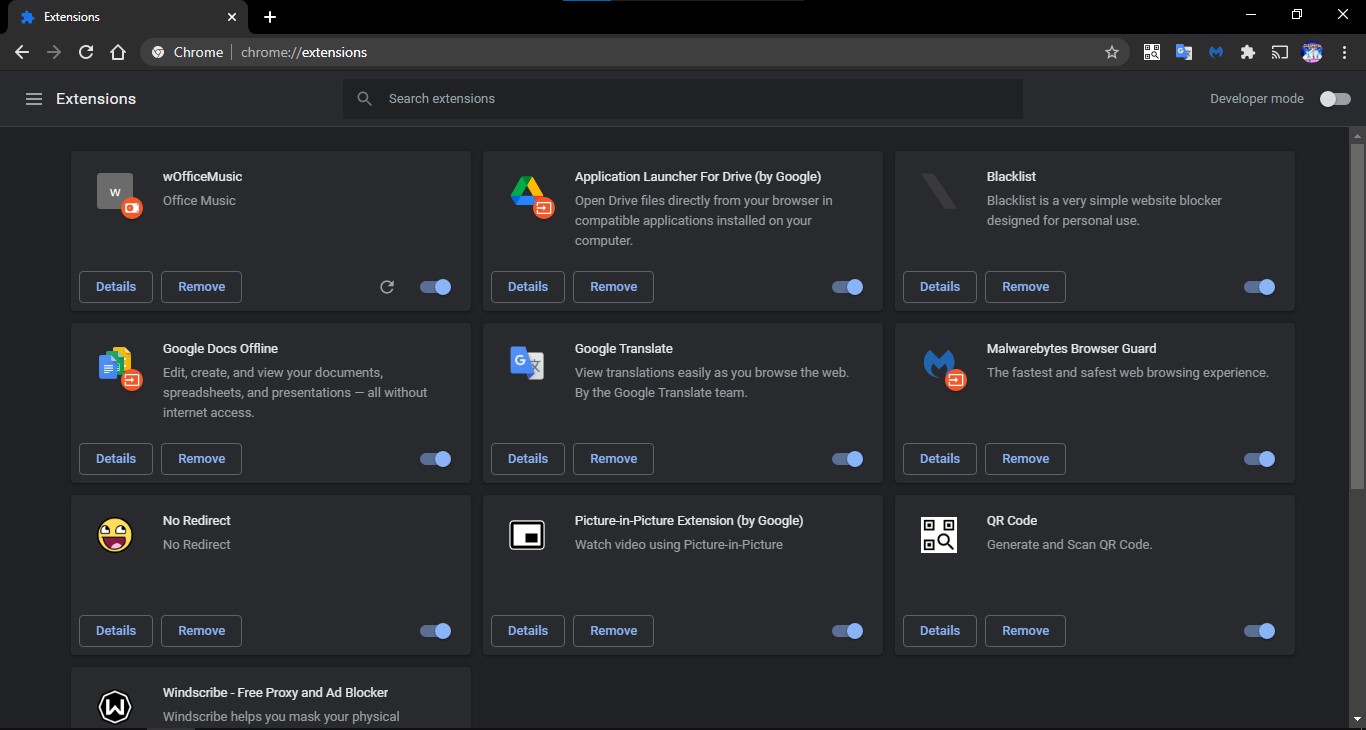Viewport: 1366px width, 730px height.
Task: Go back with the browser back arrow
Action: [22, 52]
